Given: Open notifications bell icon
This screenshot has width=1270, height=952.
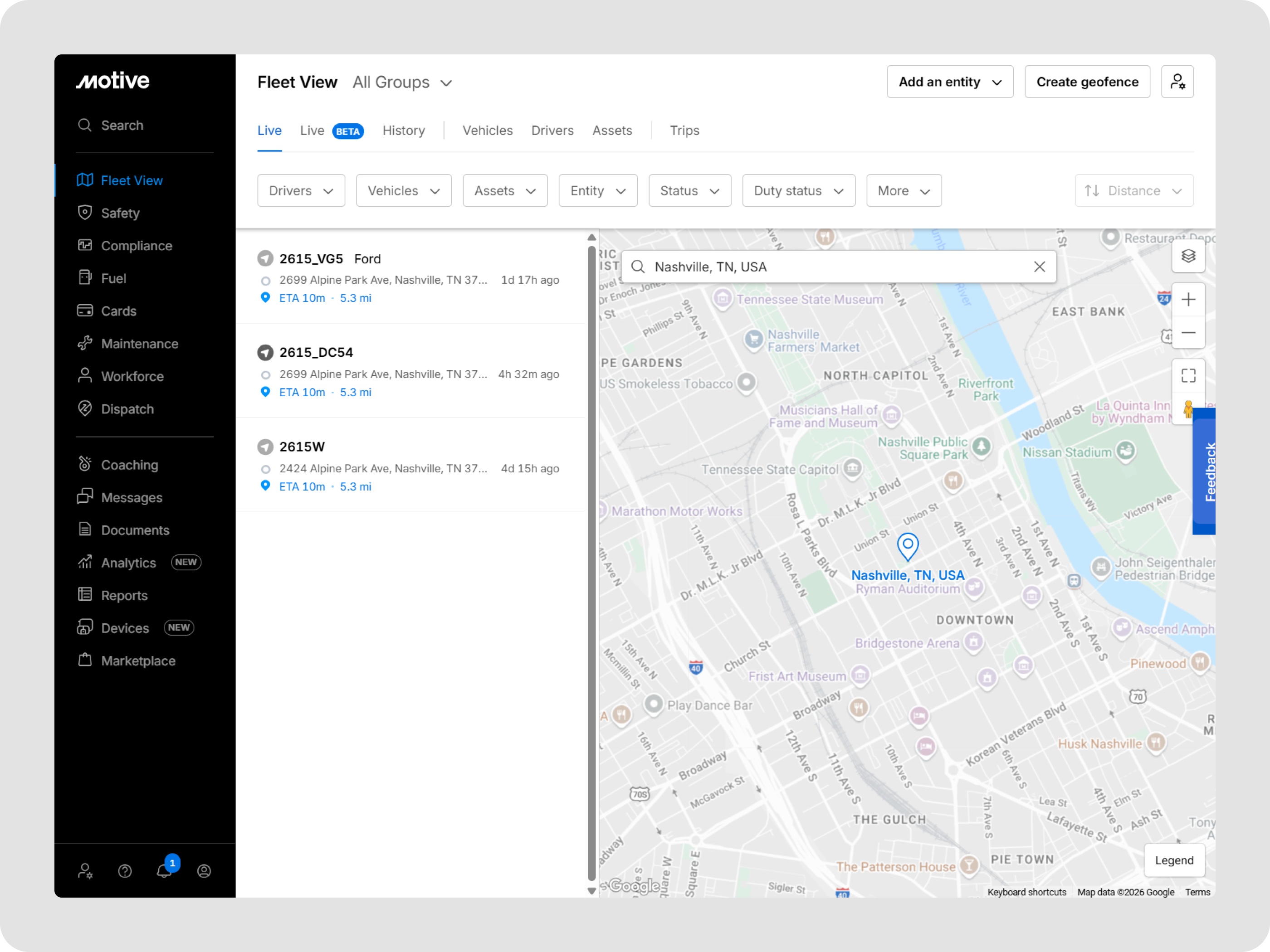Looking at the screenshot, I should coord(164,870).
